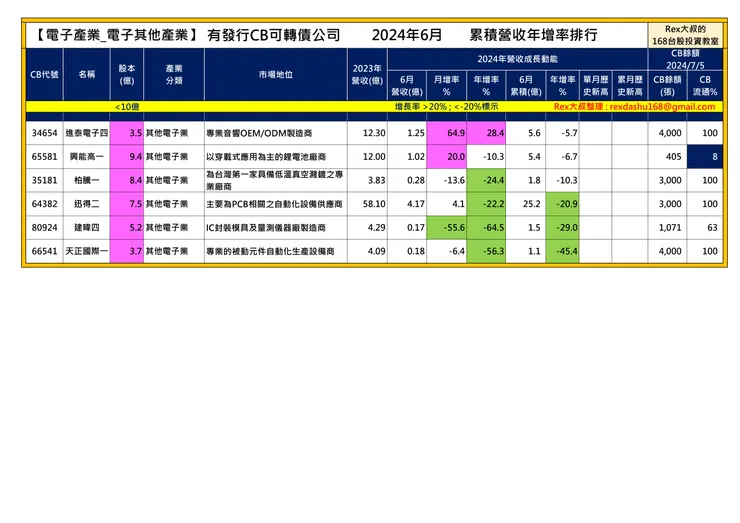Click the 2023年營收(億) column header
Viewport: 740px width, 523px height.
click(x=367, y=75)
